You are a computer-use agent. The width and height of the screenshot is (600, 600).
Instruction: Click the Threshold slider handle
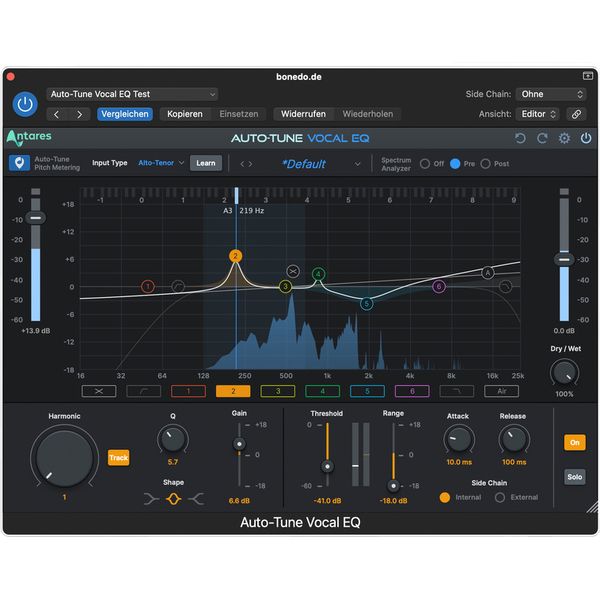[325, 467]
